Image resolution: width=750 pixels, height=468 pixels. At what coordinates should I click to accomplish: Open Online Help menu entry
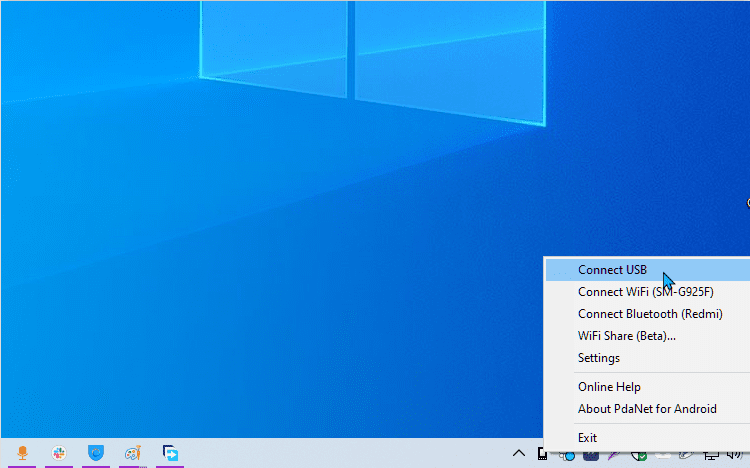click(648, 387)
